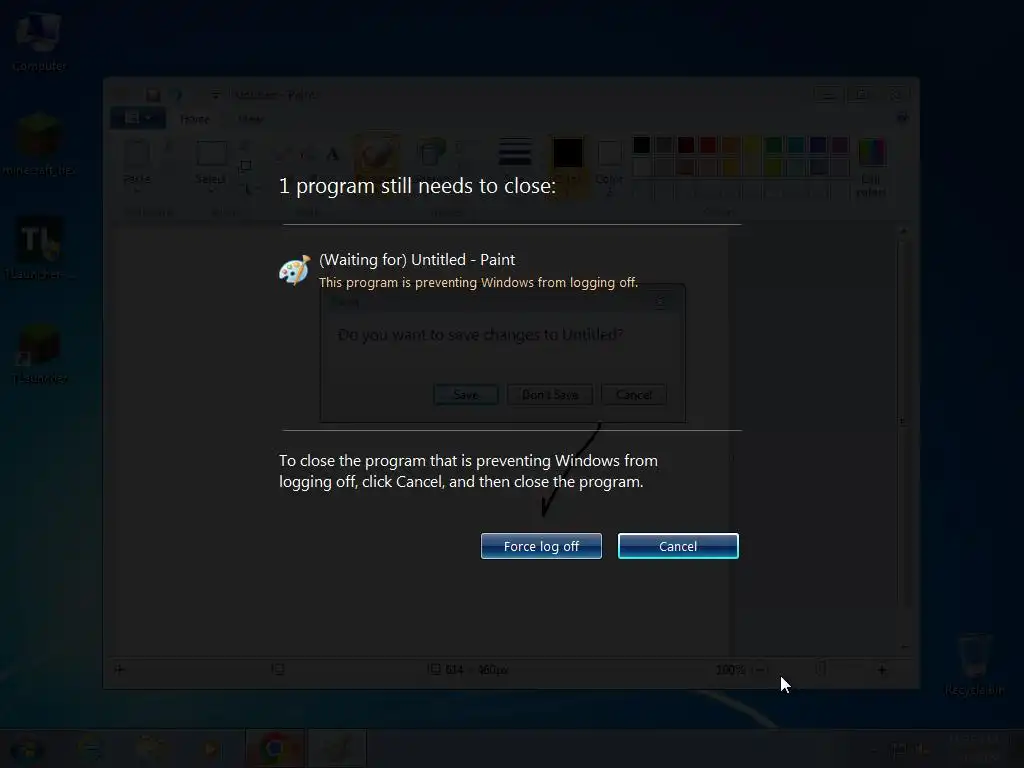The height and width of the screenshot is (768, 1024).
Task: Open the line Size selector in Paint
Action: [x=515, y=160]
